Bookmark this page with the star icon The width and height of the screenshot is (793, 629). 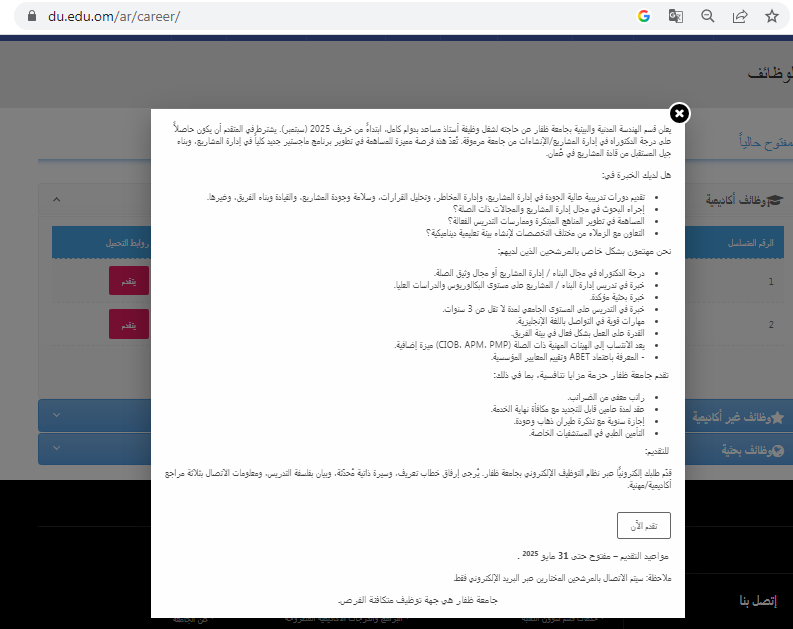771,16
